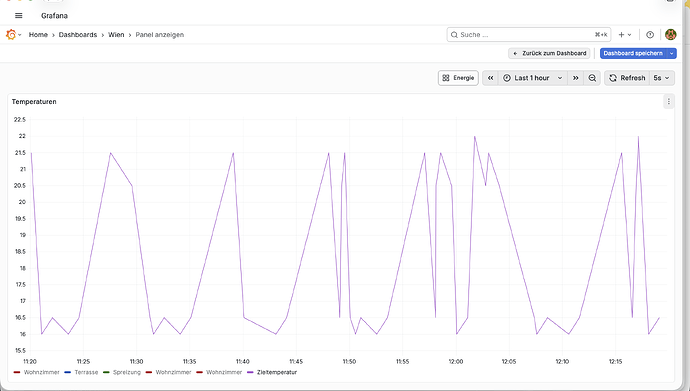Open the 5s refresh interval dropdown
This screenshot has width=690, height=391.
661,78
